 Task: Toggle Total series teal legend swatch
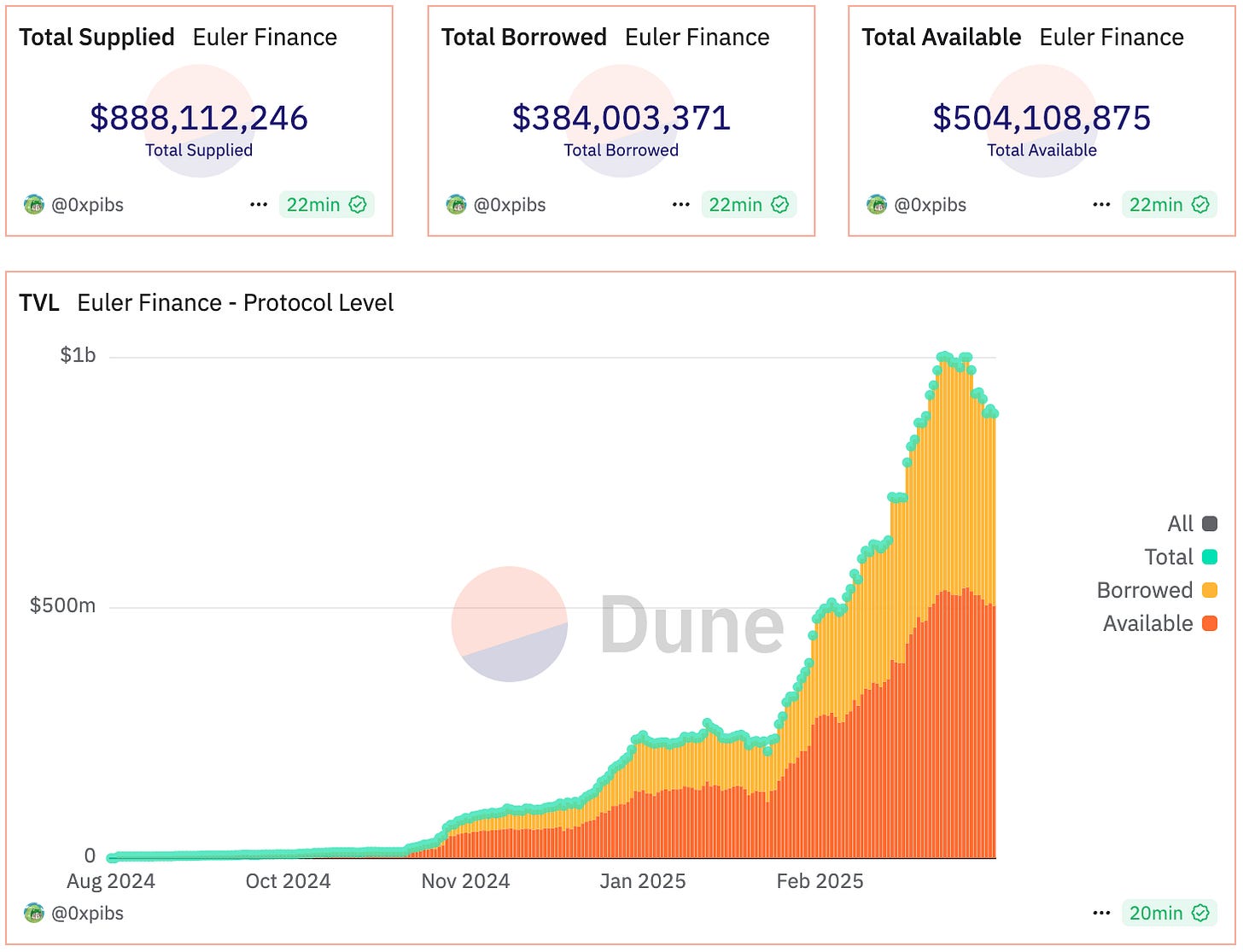[1210, 557]
